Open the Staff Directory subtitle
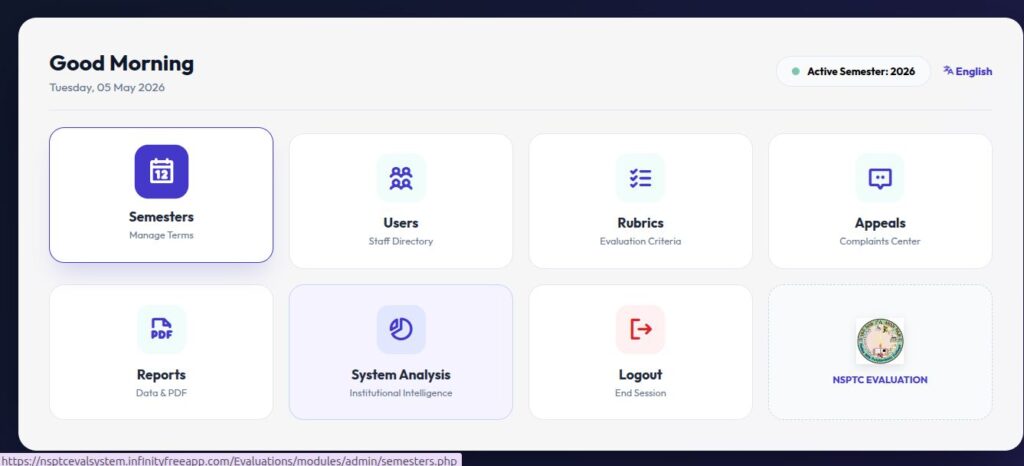Screen dimensions: 1024x466 [400, 241]
